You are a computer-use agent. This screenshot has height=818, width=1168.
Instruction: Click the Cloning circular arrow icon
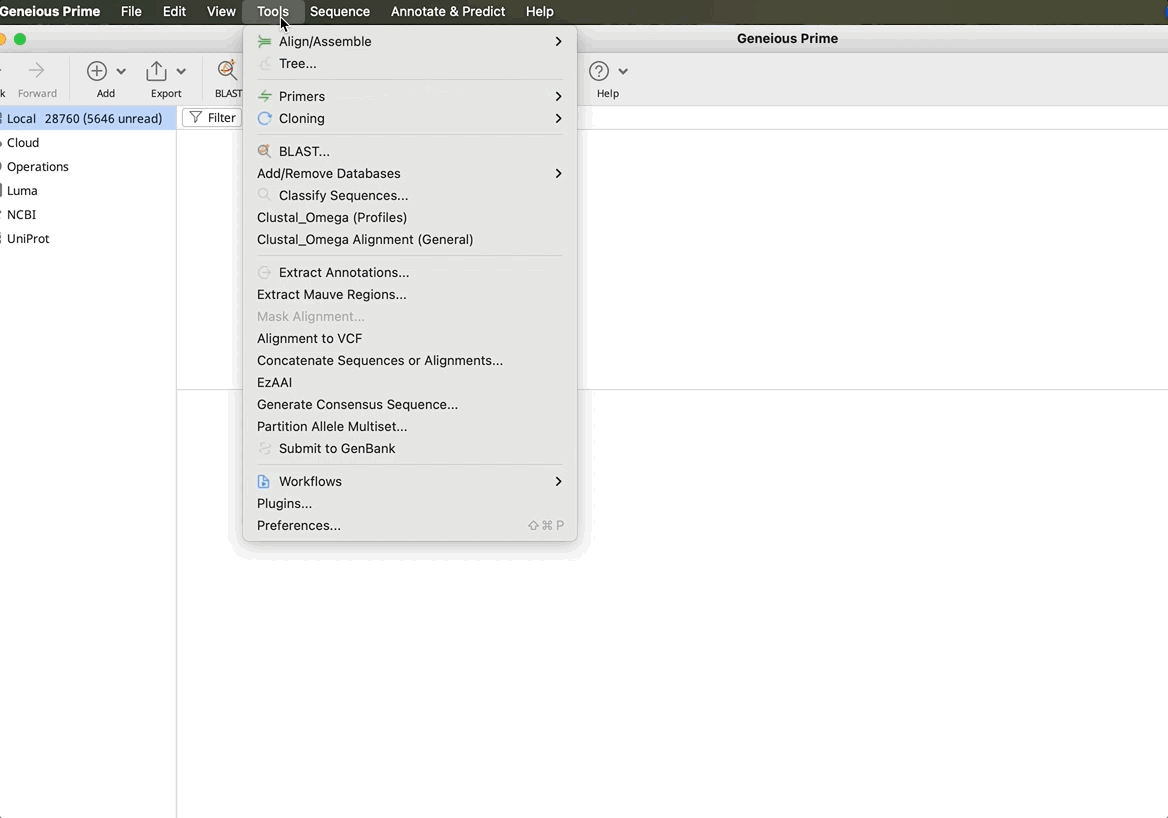(x=264, y=118)
